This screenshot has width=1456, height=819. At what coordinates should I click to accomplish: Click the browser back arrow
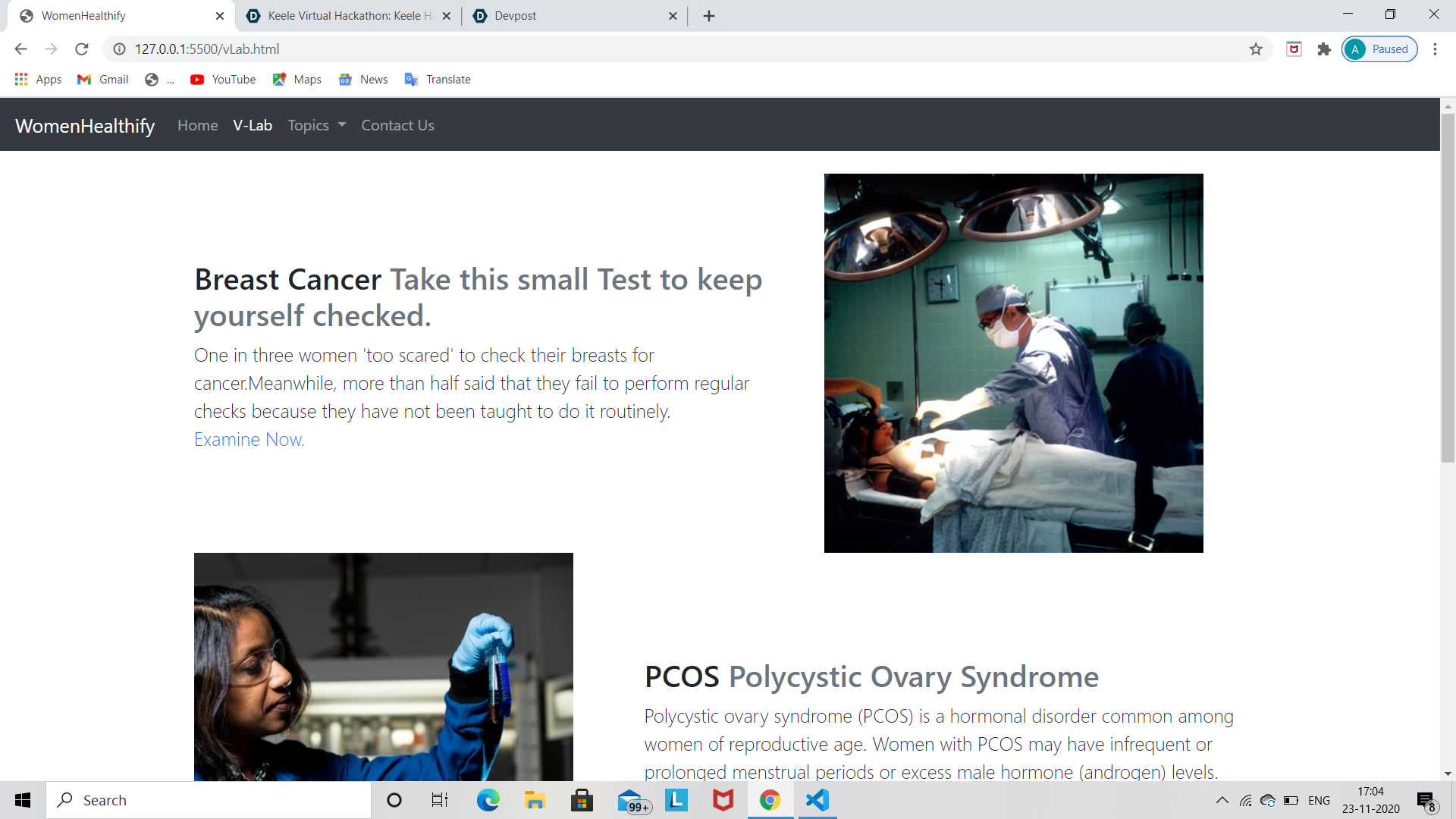pos(20,49)
